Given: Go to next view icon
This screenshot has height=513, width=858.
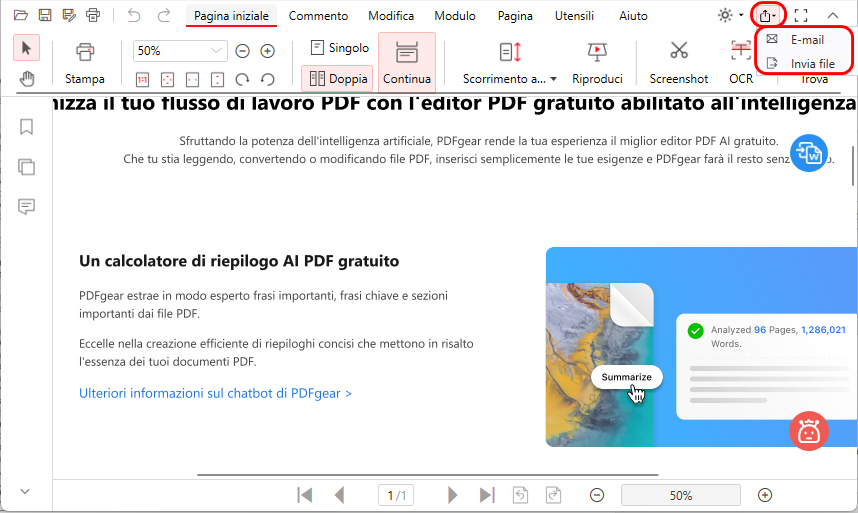Looking at the screenshot, I should pyautogui.click(x=554, y=495).
